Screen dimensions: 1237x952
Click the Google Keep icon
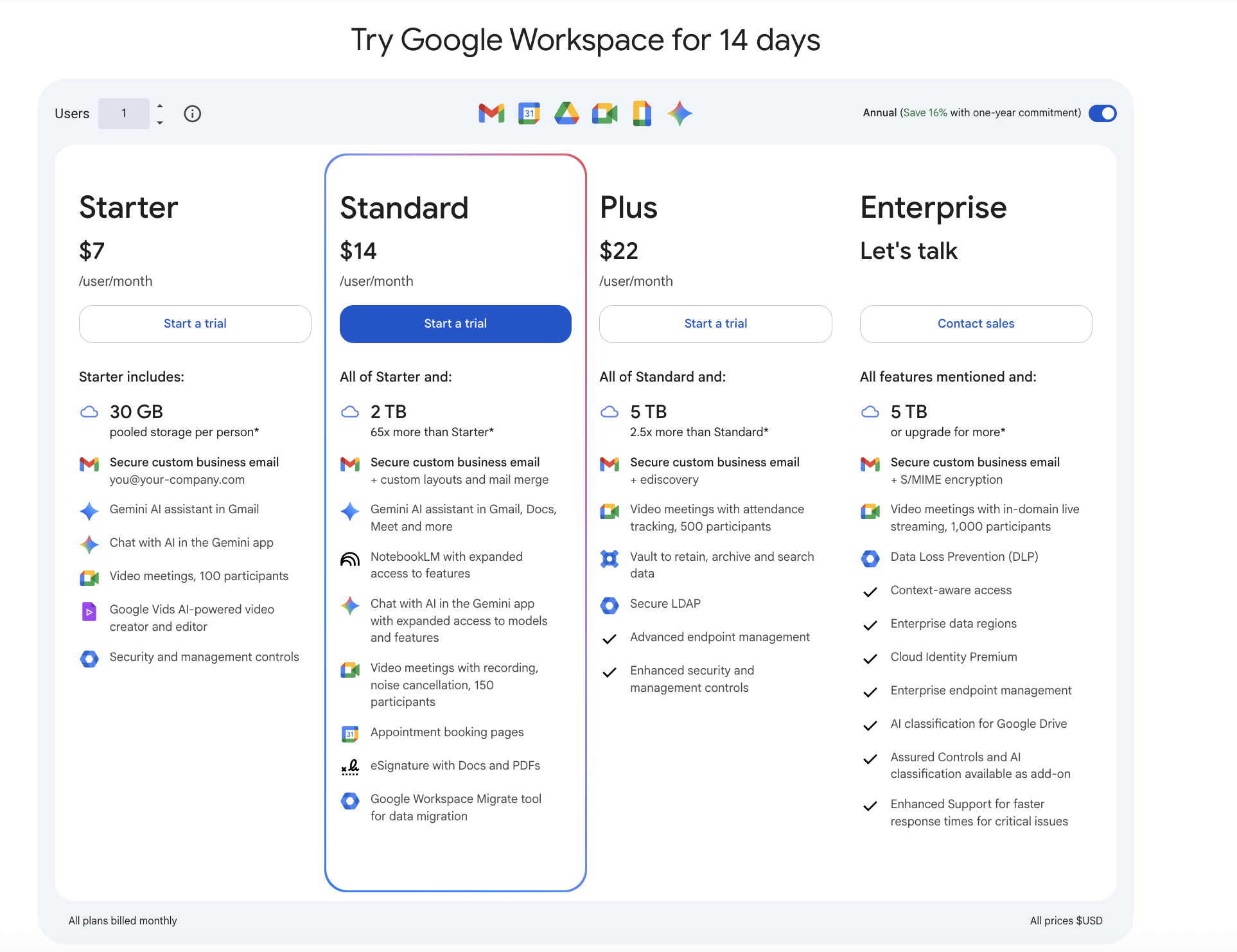[642, 113]
